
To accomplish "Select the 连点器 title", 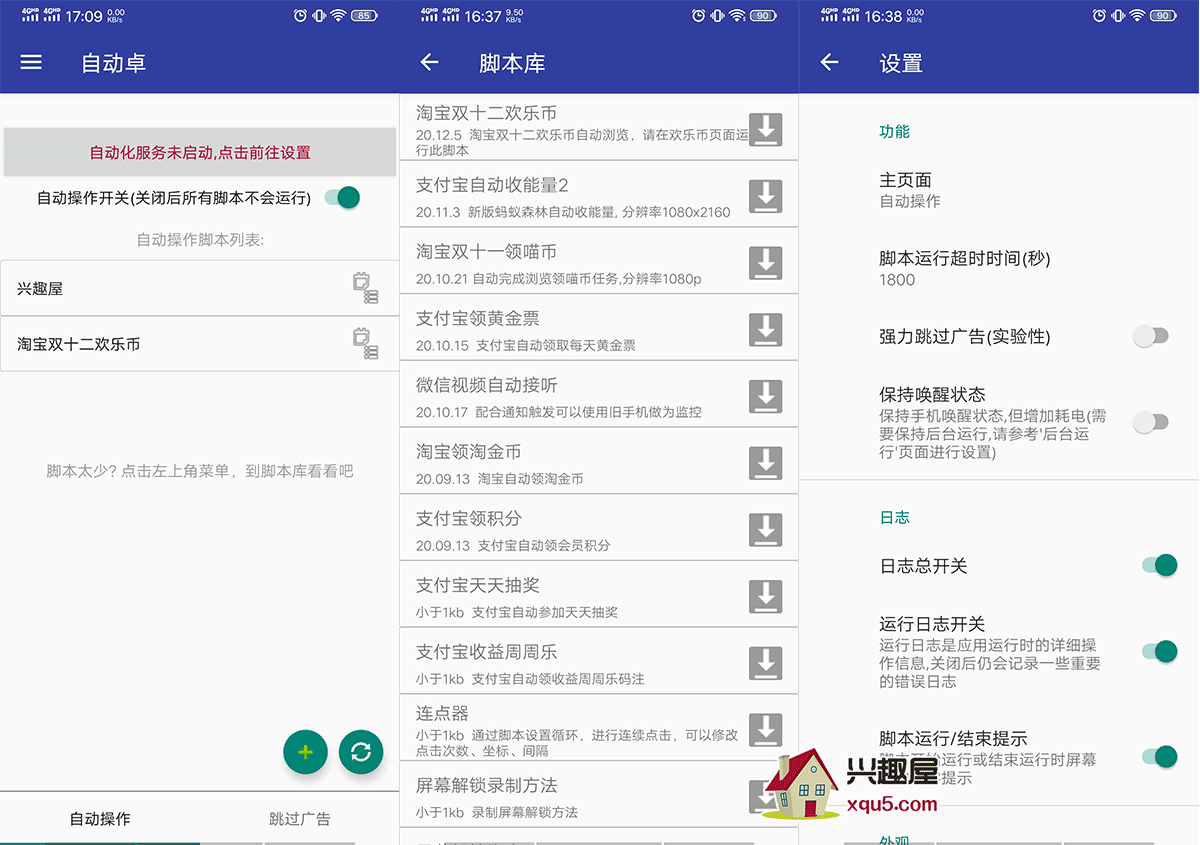I will click(x=442, y=713).
